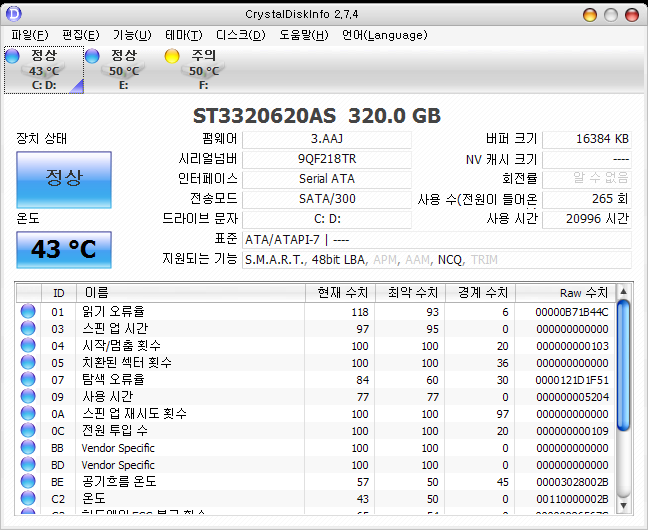This screenshot has width=648, height=530.
Task: Open the 언어(Language) menu
Action: (x=385, y=35)
